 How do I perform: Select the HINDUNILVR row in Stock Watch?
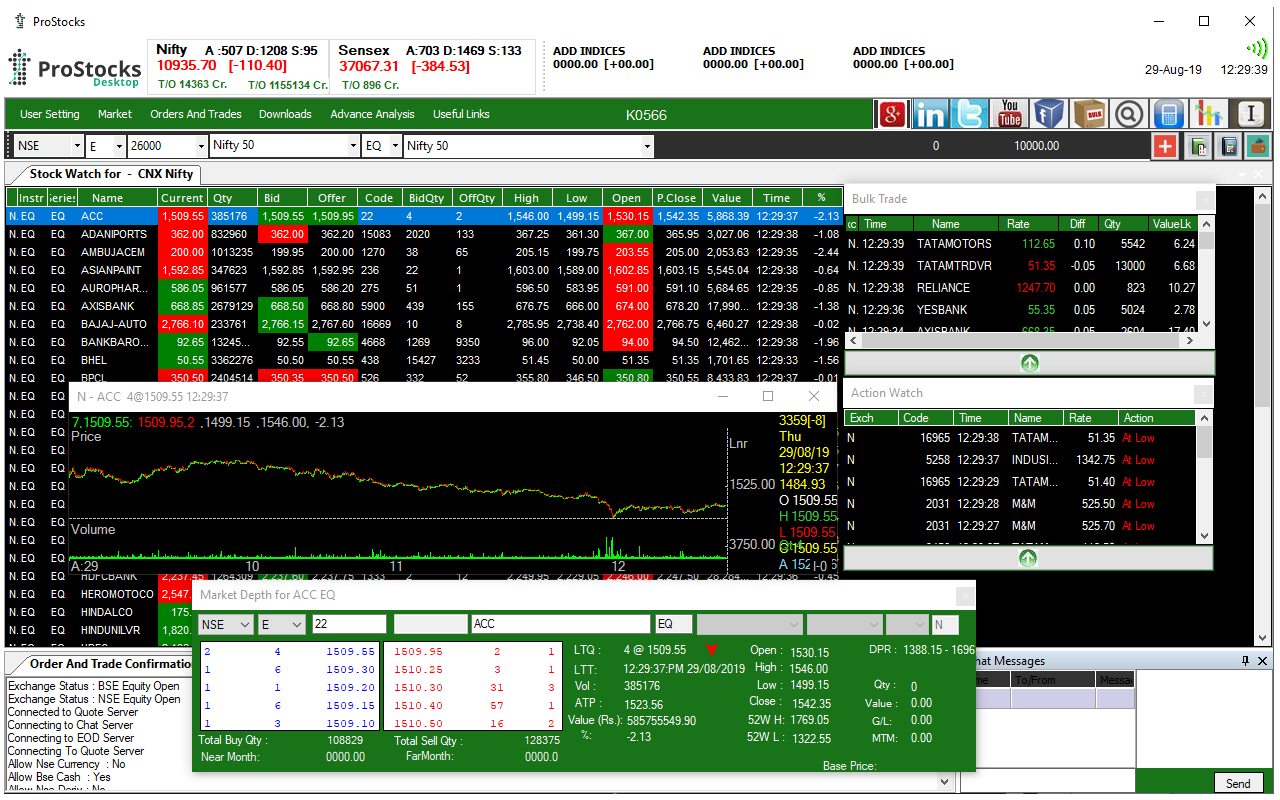(100, 630)
